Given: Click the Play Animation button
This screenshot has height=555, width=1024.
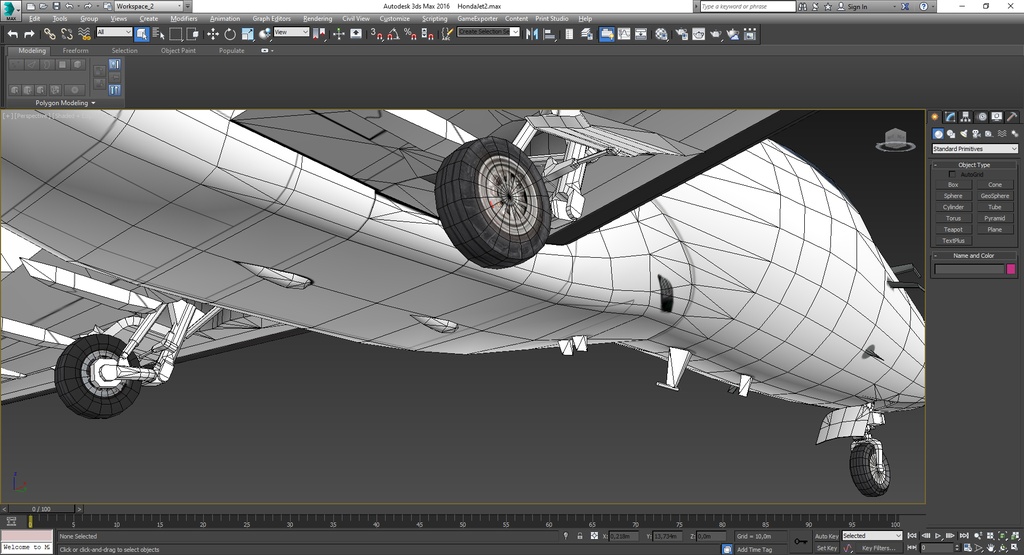Looking at the screenshot, I should coord(938,536).
